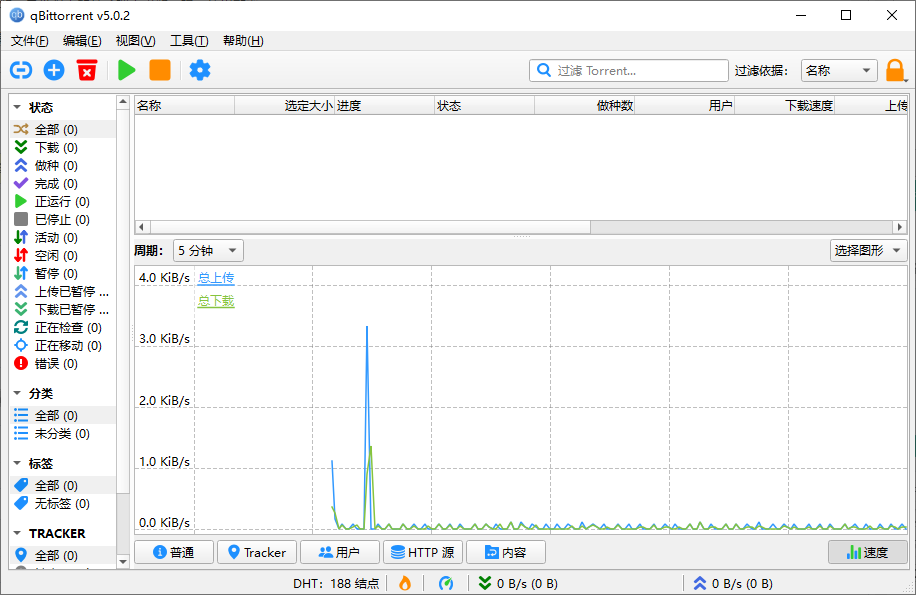916x595 pixels.
Task: Select the 空闲 (0) status filter
Action: (63, 255)
